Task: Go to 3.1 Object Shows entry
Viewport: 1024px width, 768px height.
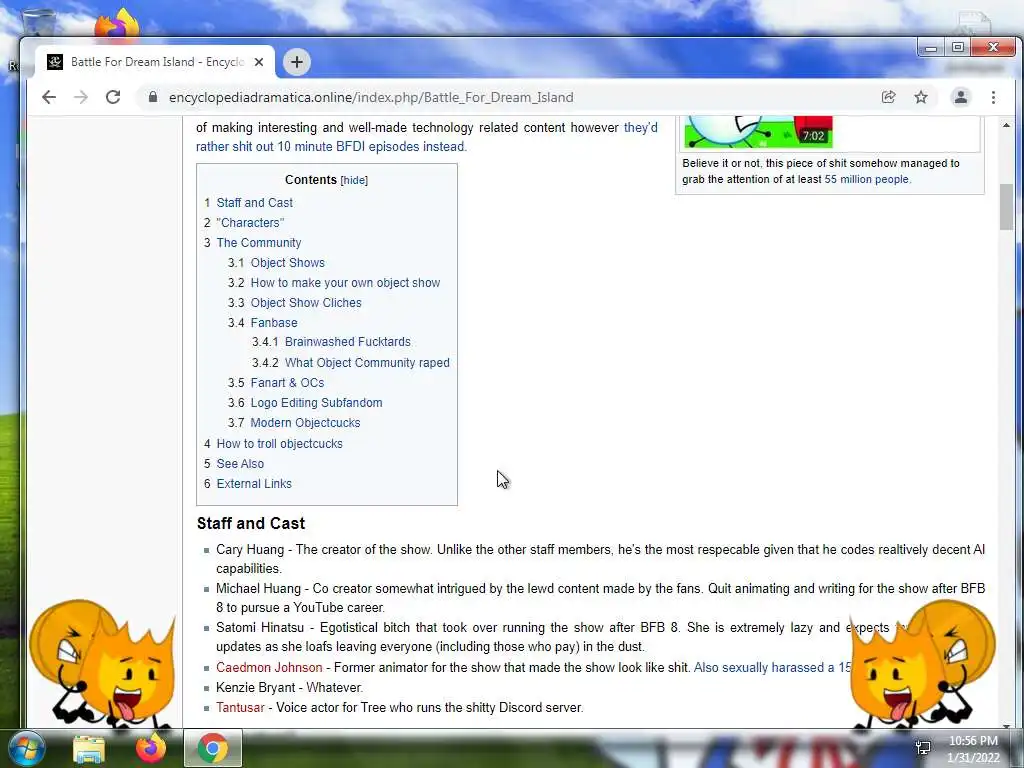Action: coord(287,263)
